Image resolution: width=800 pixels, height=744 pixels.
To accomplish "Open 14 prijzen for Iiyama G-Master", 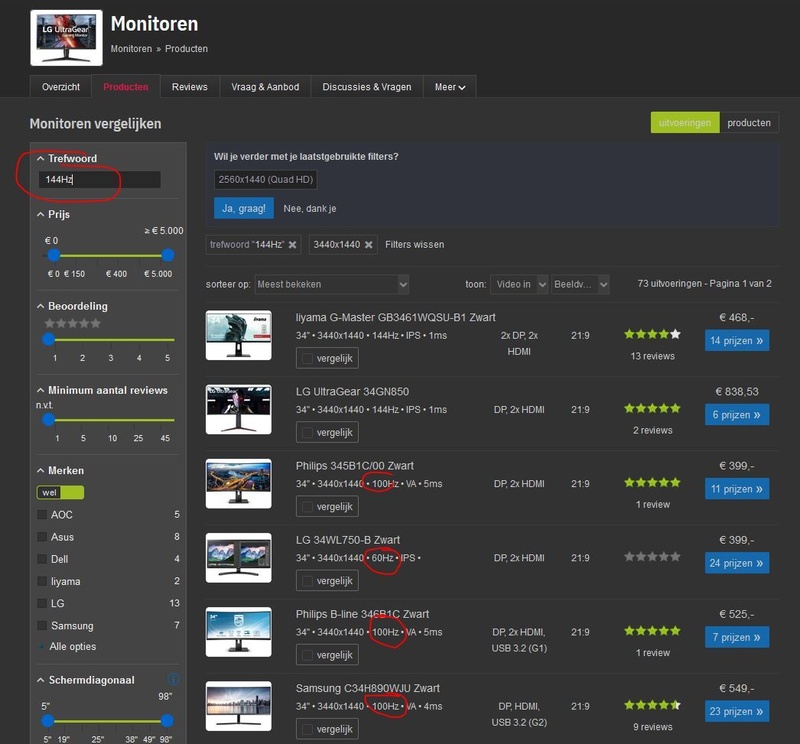I will click(737, 340).
